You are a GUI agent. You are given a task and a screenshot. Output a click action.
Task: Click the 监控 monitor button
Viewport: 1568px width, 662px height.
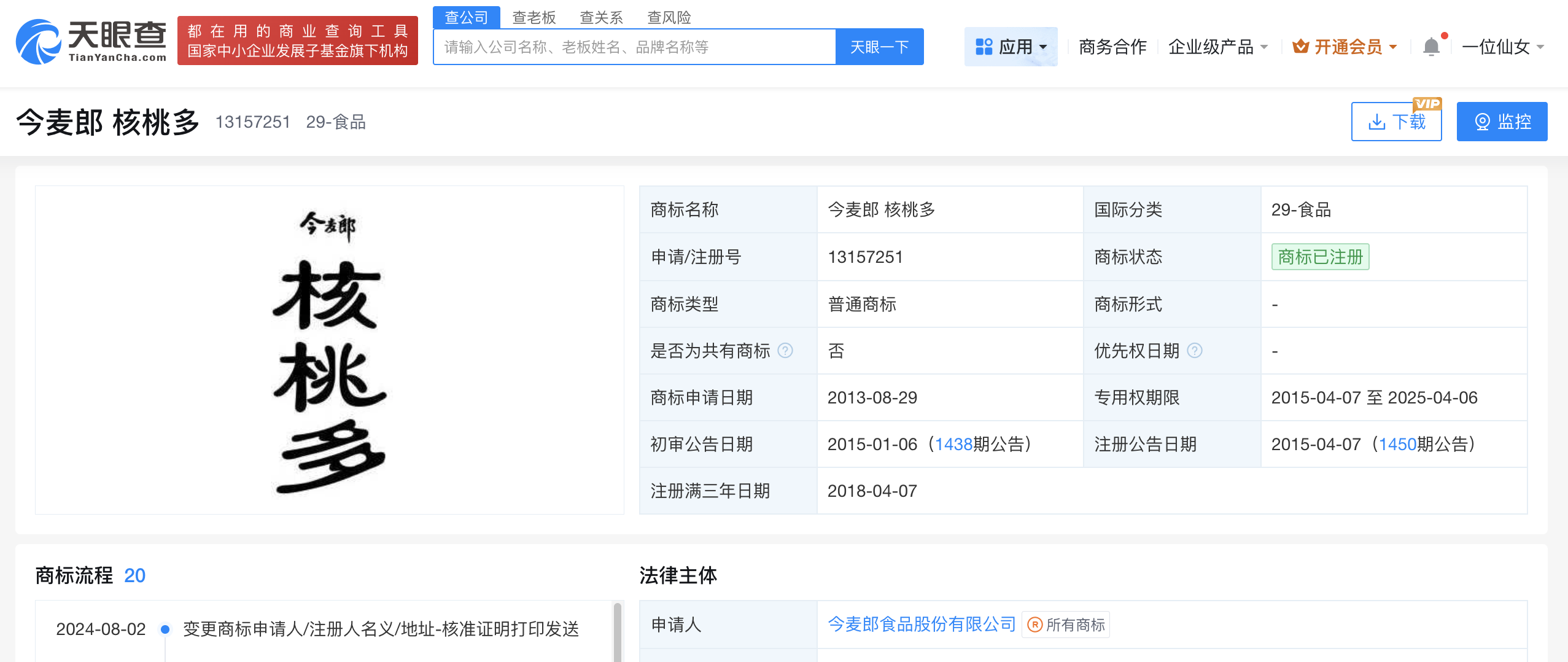pyautogui.click(x=1502, y=122)
